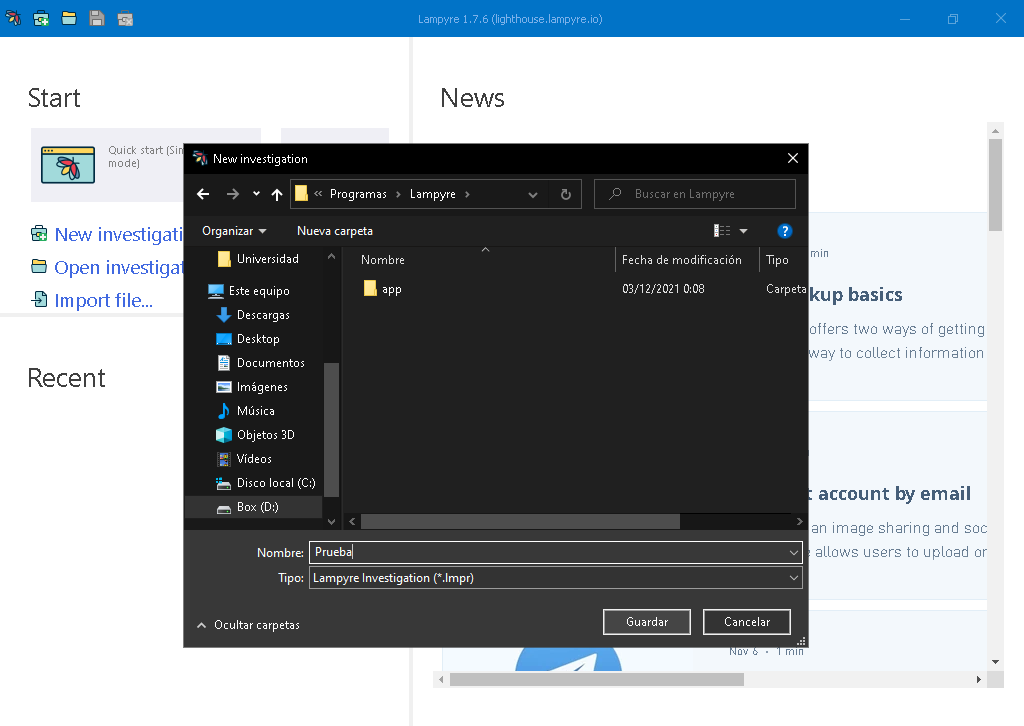The image size is (1024, 726).
Task: Click the new investigation toolbar icon
Action: pos(41,18)
